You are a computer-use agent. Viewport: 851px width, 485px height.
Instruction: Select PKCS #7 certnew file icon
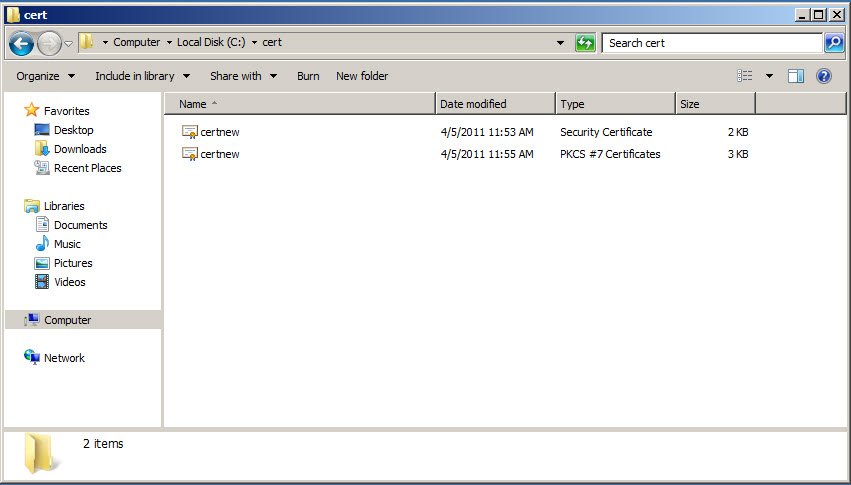pyautogui.click(x=189, y=154)
